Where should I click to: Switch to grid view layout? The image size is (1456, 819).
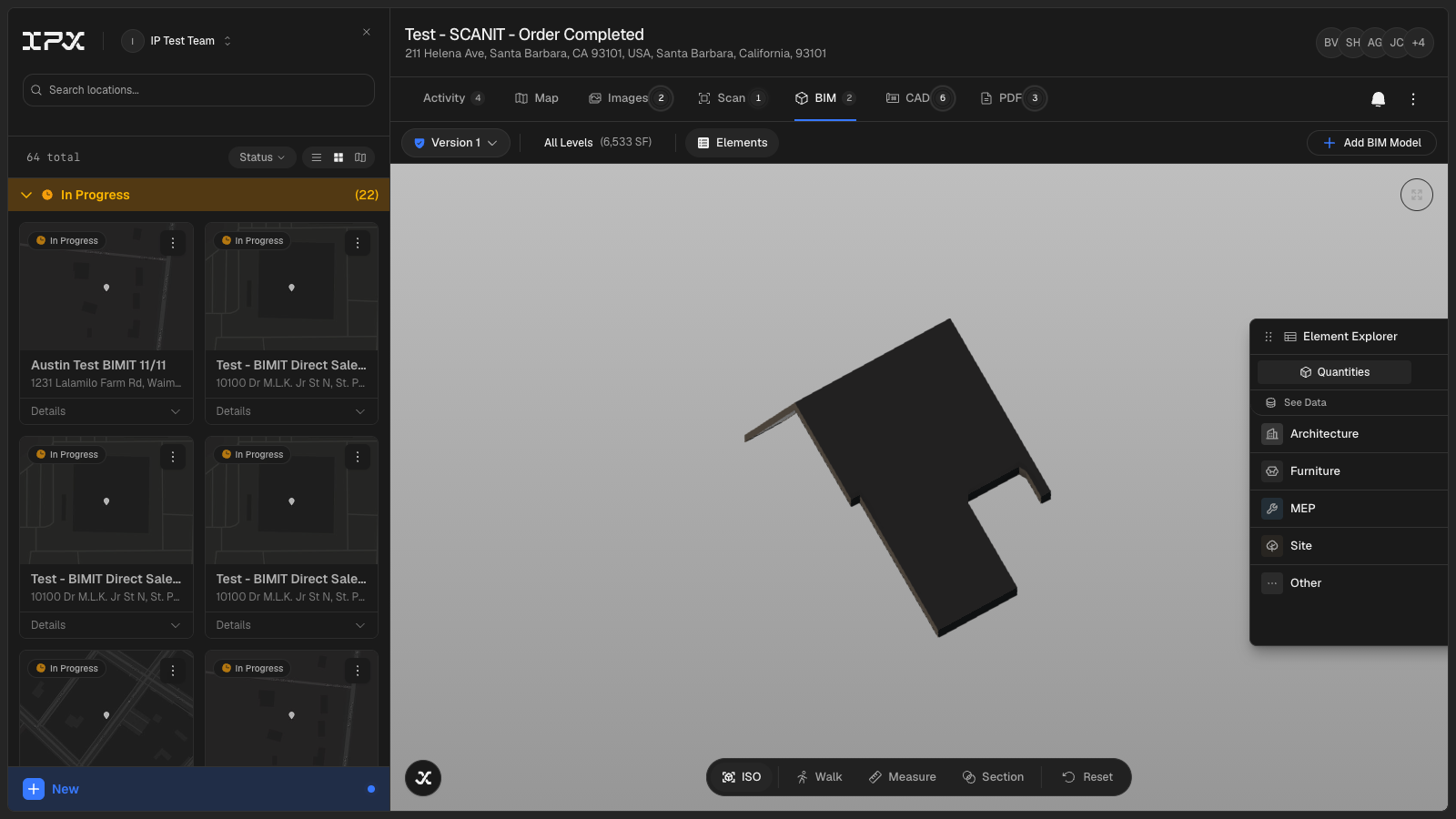pos(339,157)
